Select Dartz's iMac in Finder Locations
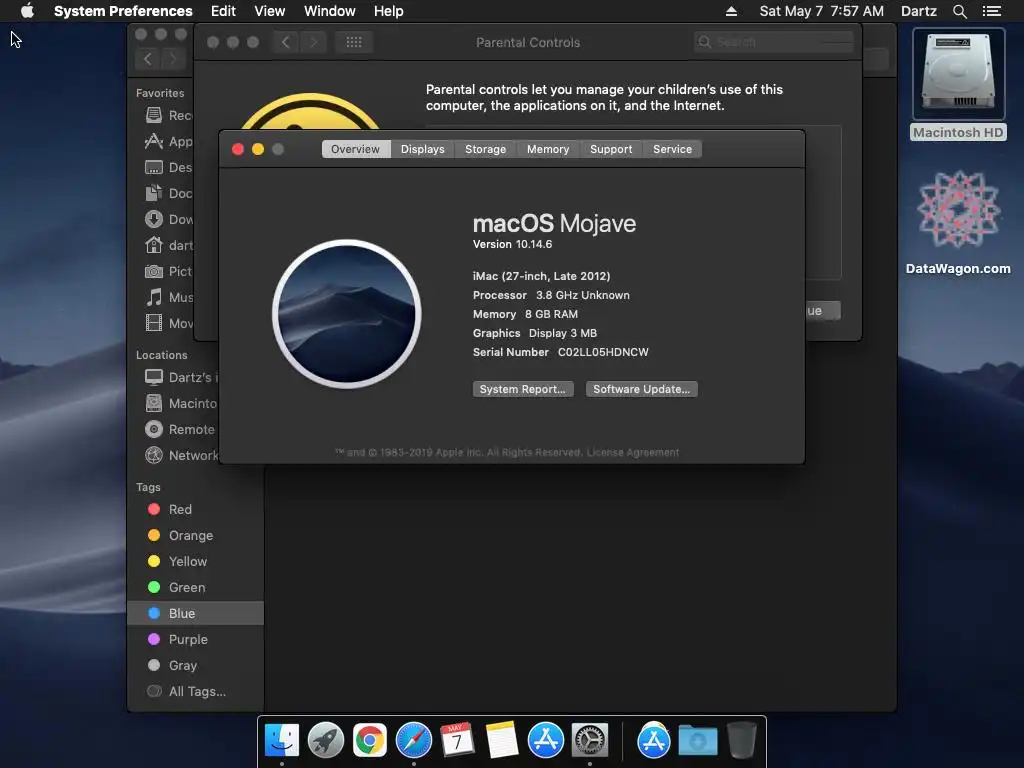This screenshot has width=1024, height=768. pos(181,377)
